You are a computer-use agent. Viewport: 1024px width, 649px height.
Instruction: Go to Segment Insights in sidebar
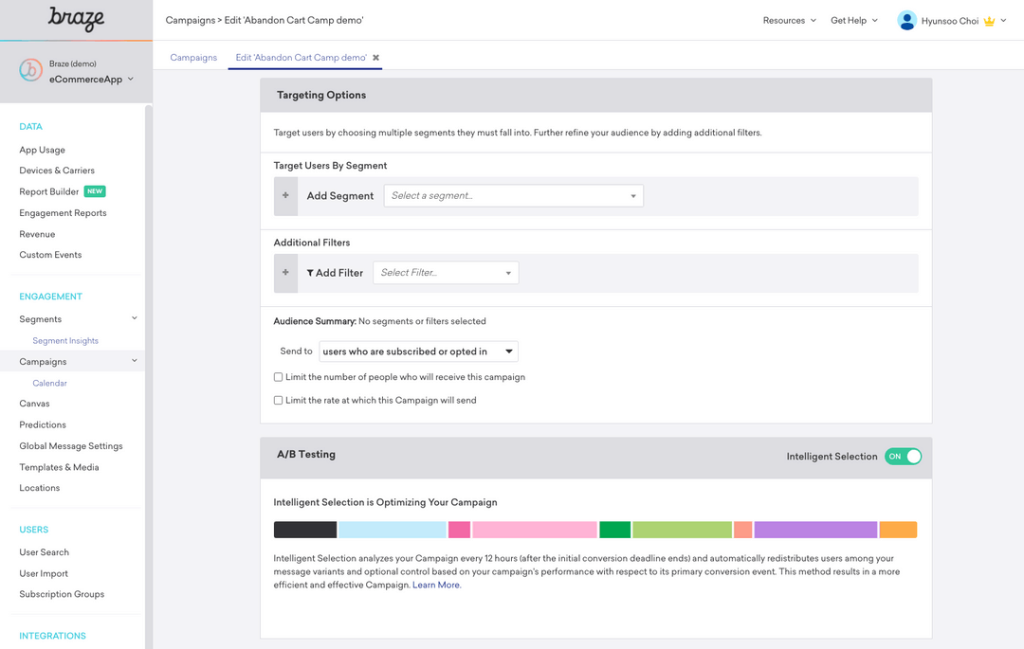pos(65,341)
